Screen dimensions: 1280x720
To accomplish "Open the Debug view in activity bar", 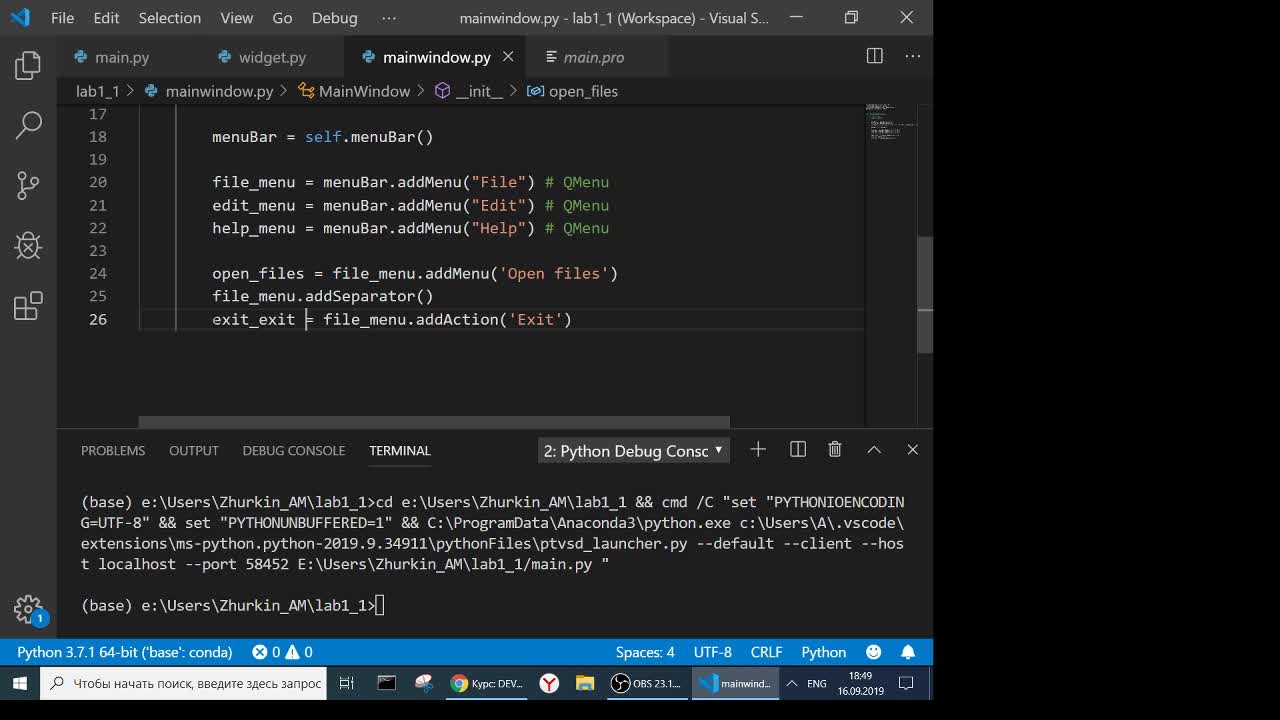I will pos(28,245).
